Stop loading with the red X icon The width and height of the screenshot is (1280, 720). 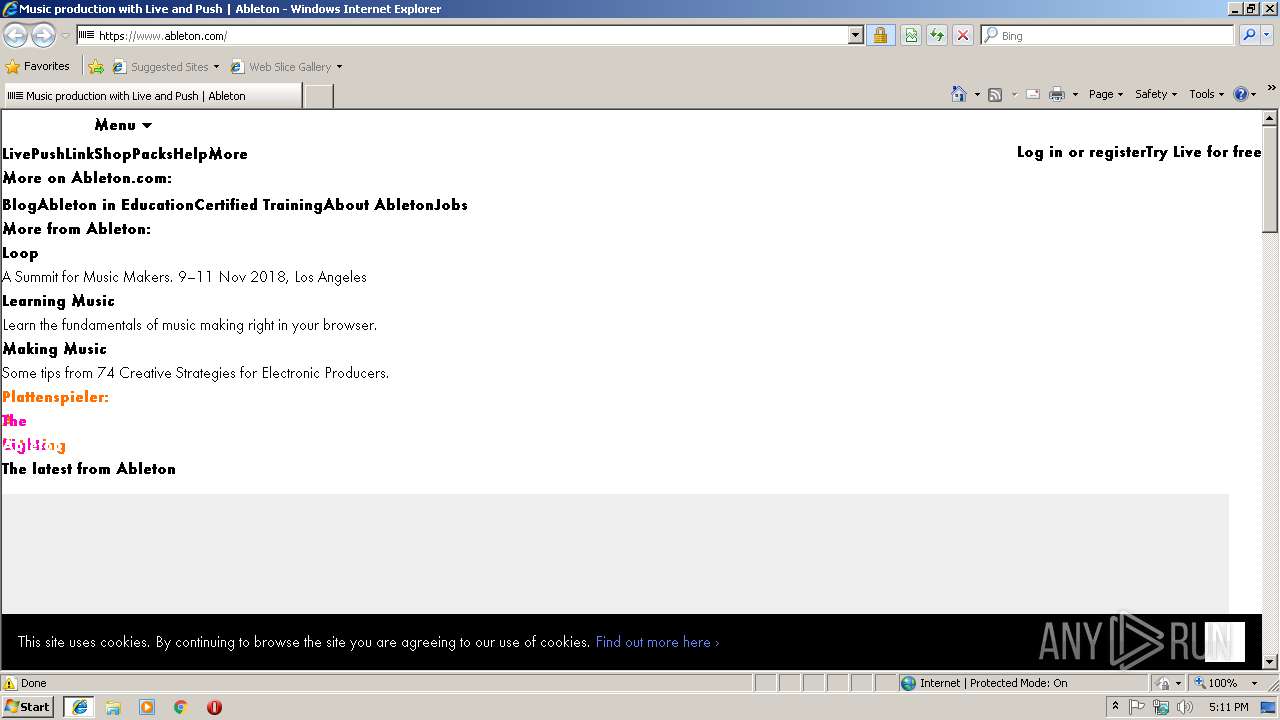tap(963, 35)
